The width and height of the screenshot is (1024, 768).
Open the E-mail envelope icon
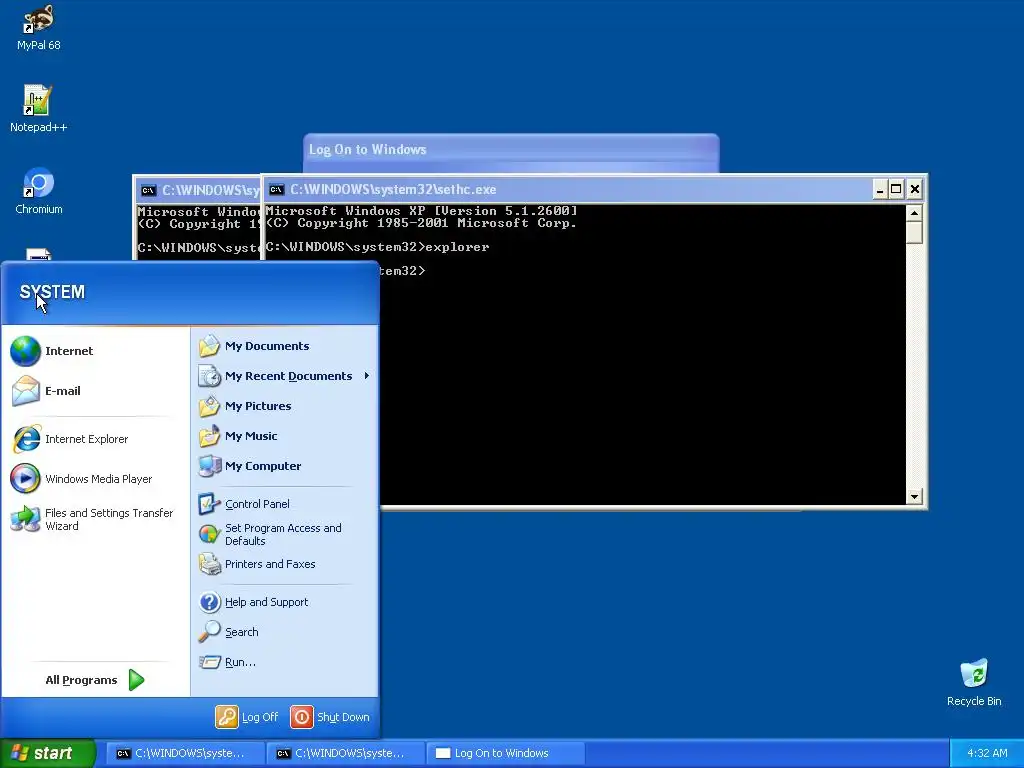point(25,391)
